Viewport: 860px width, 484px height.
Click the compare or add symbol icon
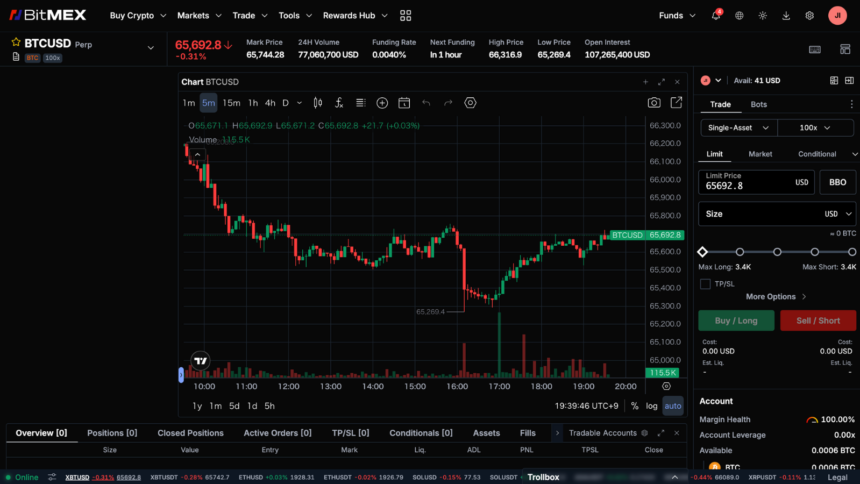pos(382,103)
